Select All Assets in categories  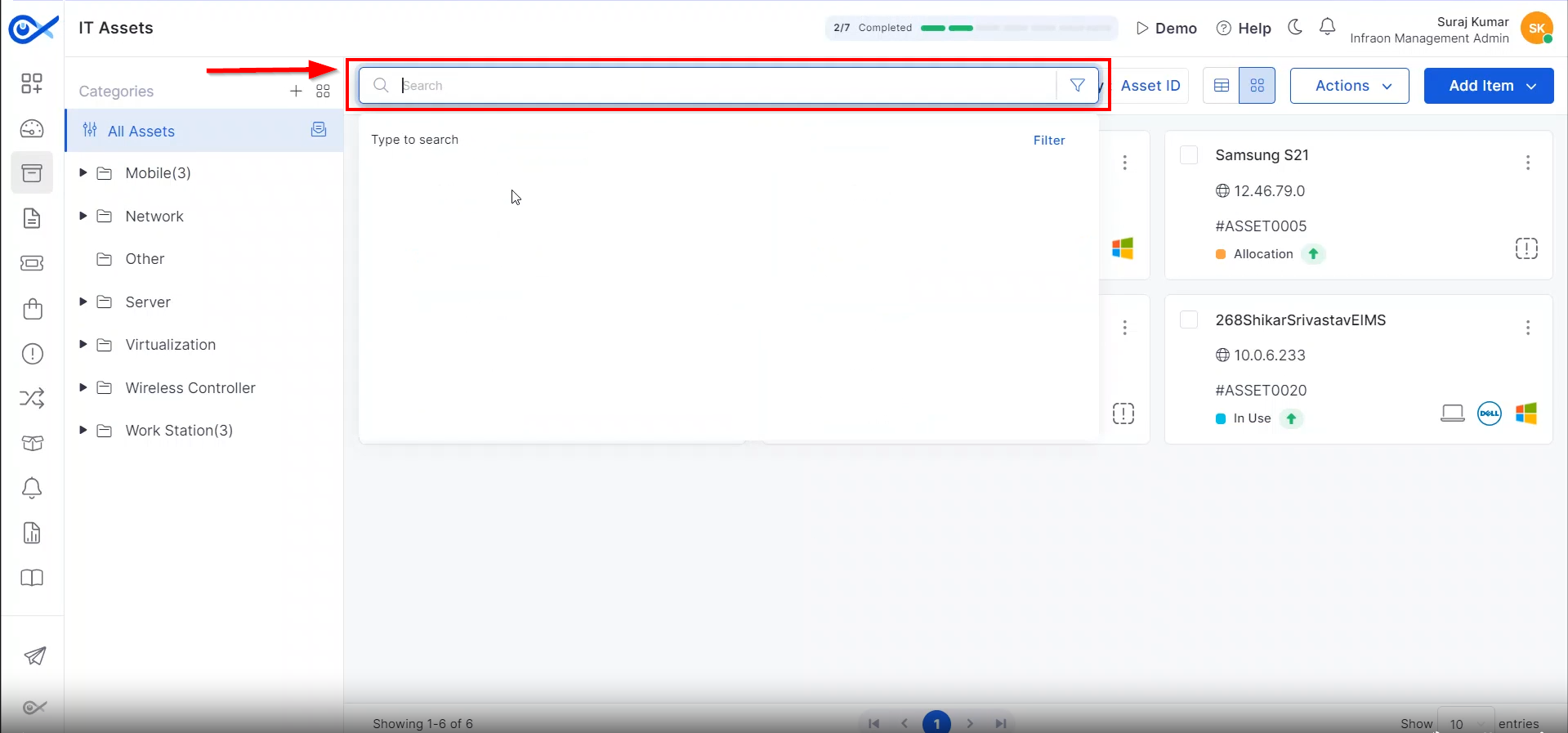[141, 131]
